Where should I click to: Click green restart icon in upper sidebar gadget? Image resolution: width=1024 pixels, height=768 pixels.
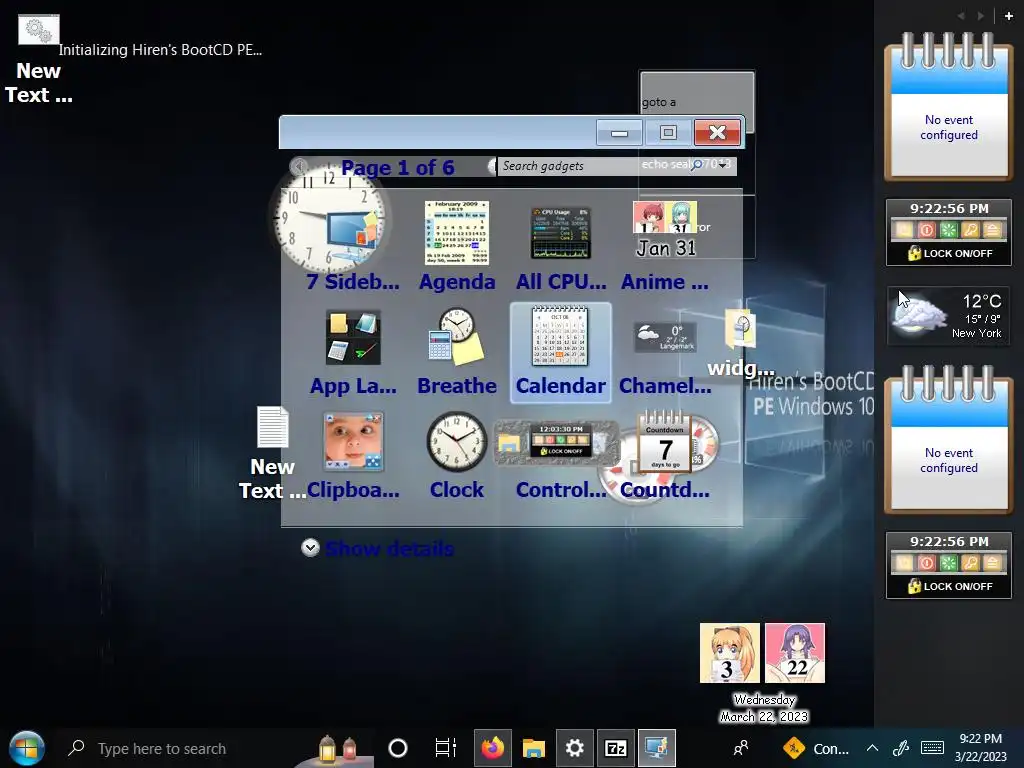(948, 230)
